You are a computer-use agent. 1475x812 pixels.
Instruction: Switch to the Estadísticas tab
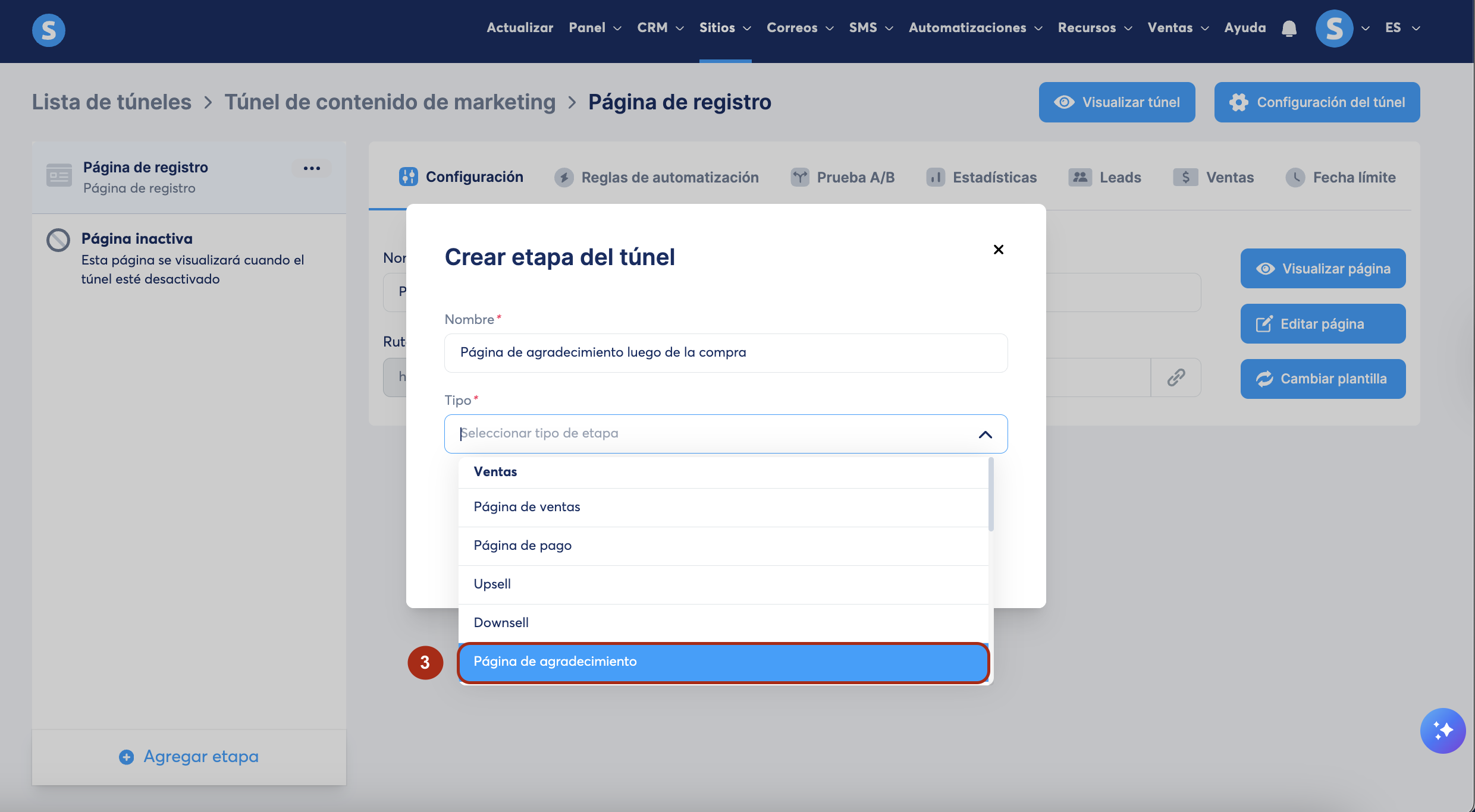[x=981, y=177]
